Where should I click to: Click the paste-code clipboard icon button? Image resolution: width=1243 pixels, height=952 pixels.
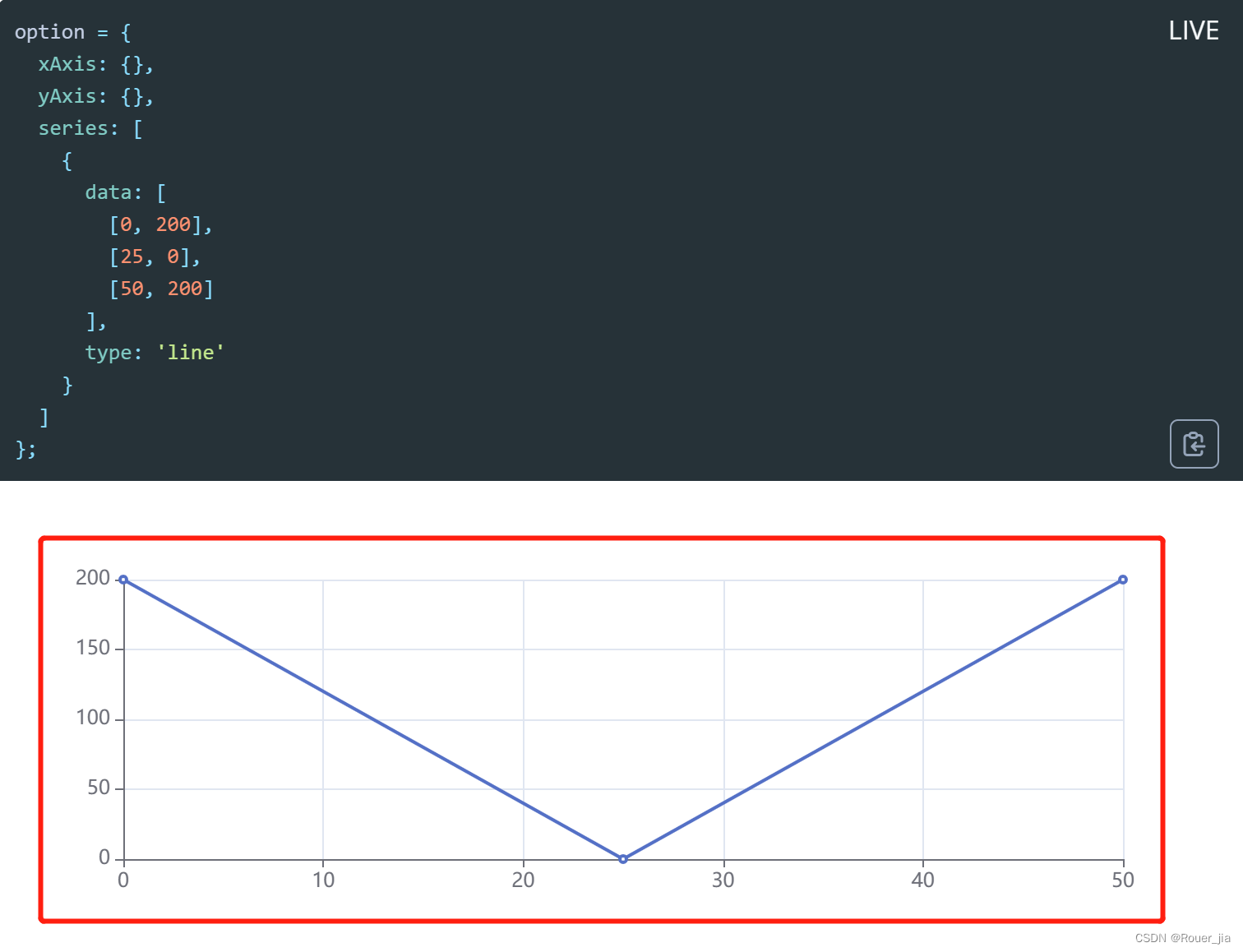click(x=1194, y=444)
